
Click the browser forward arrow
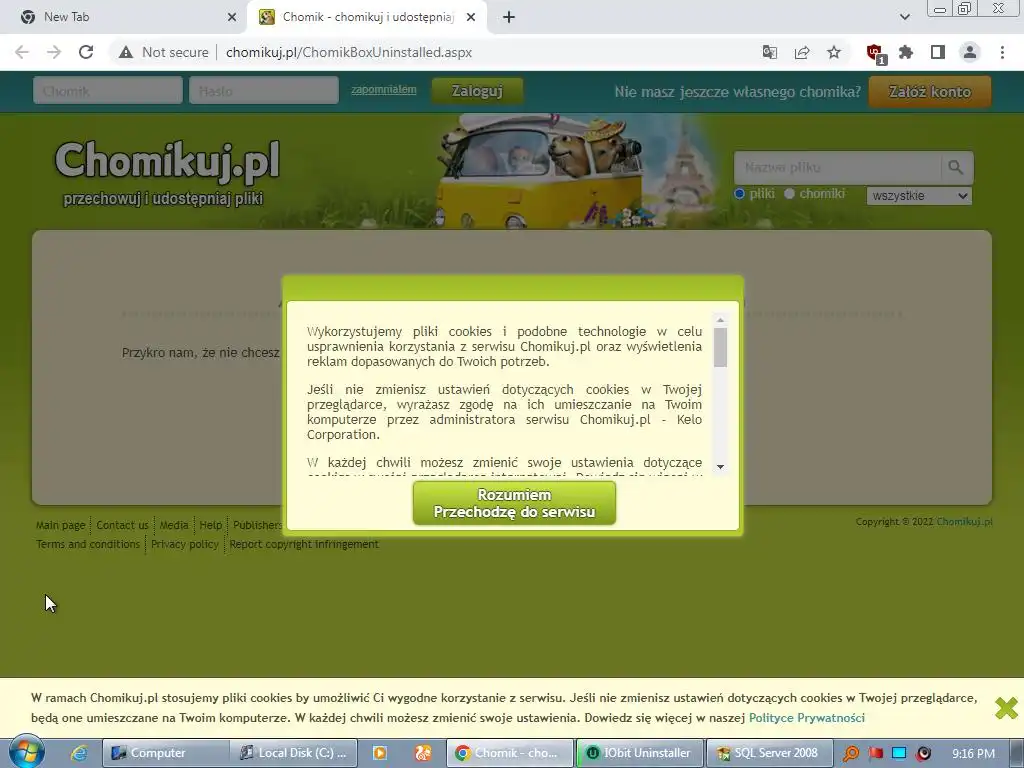(x=54, y=52)
